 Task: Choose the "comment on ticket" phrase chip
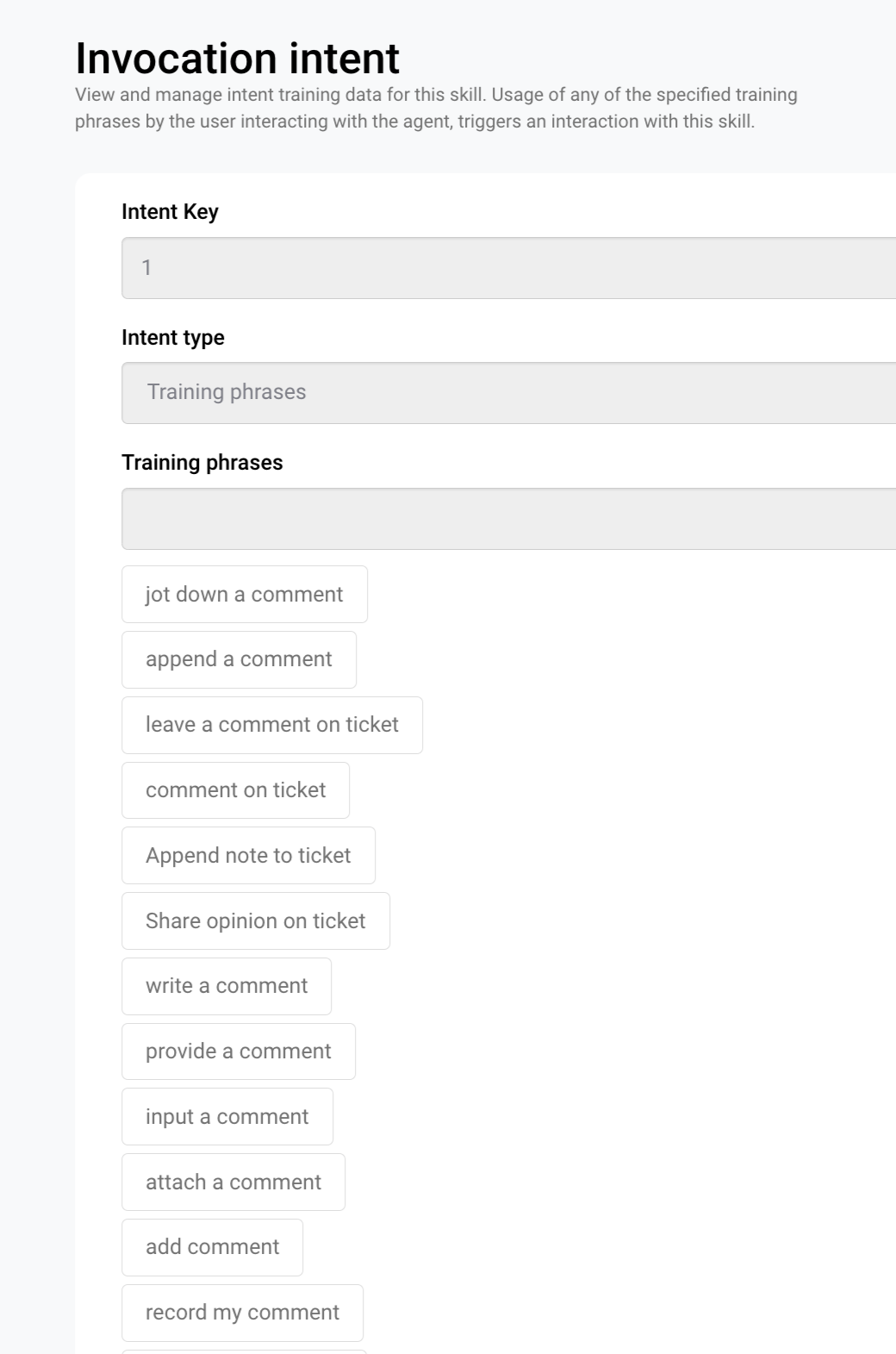pyautogui.click(x=235, y=790)
